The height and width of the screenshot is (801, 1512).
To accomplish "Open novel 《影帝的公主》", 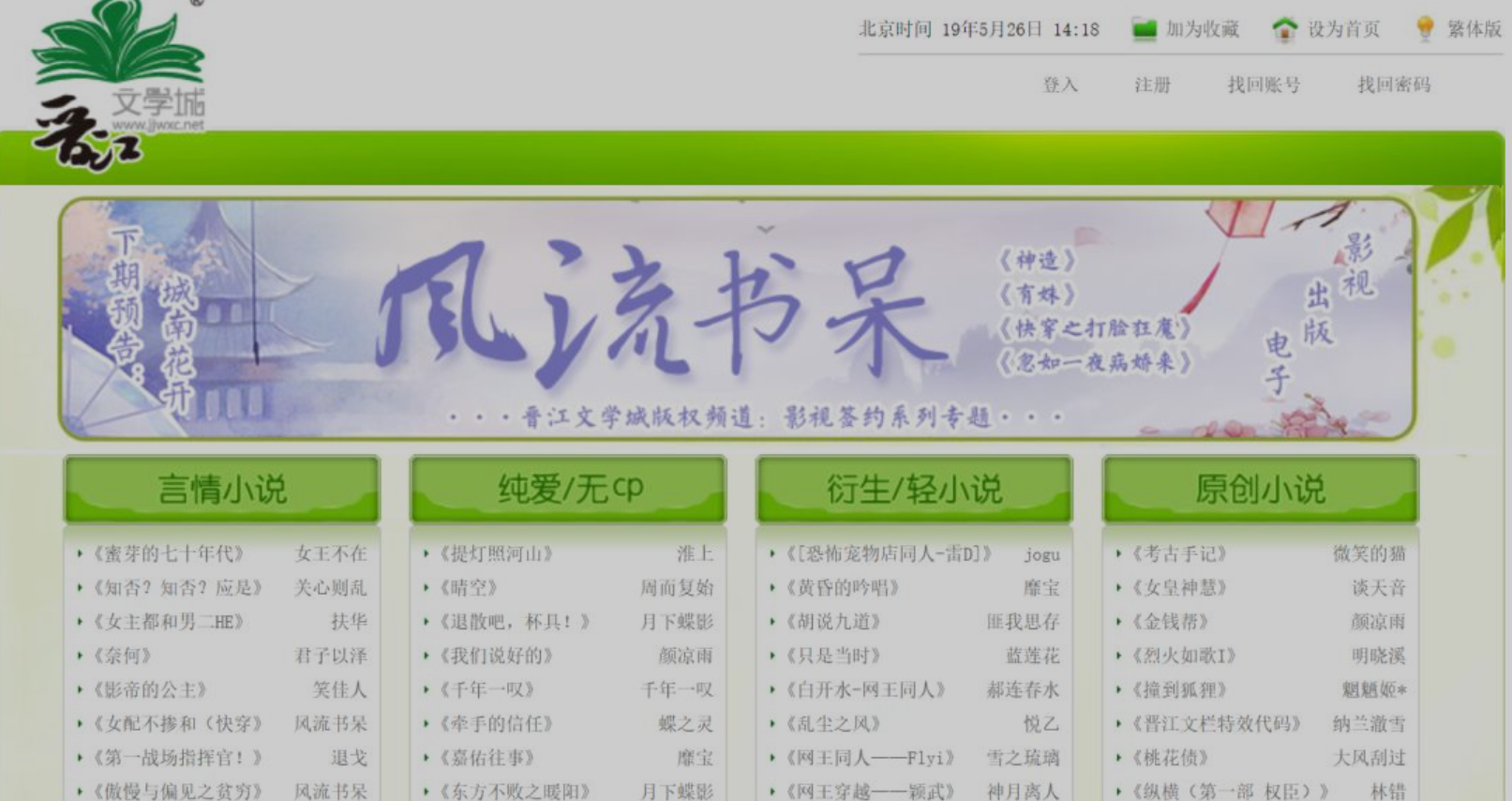I will pos(149,689).
